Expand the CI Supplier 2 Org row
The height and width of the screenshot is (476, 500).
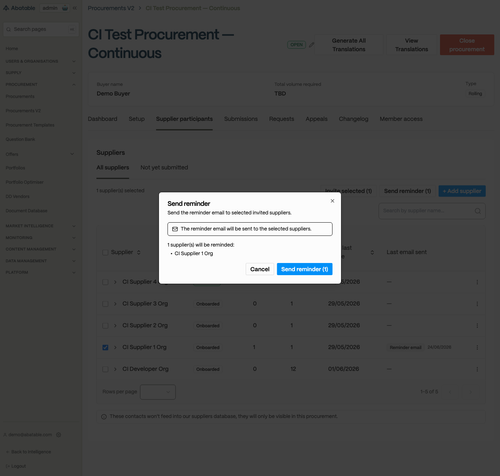pos(115,325)
